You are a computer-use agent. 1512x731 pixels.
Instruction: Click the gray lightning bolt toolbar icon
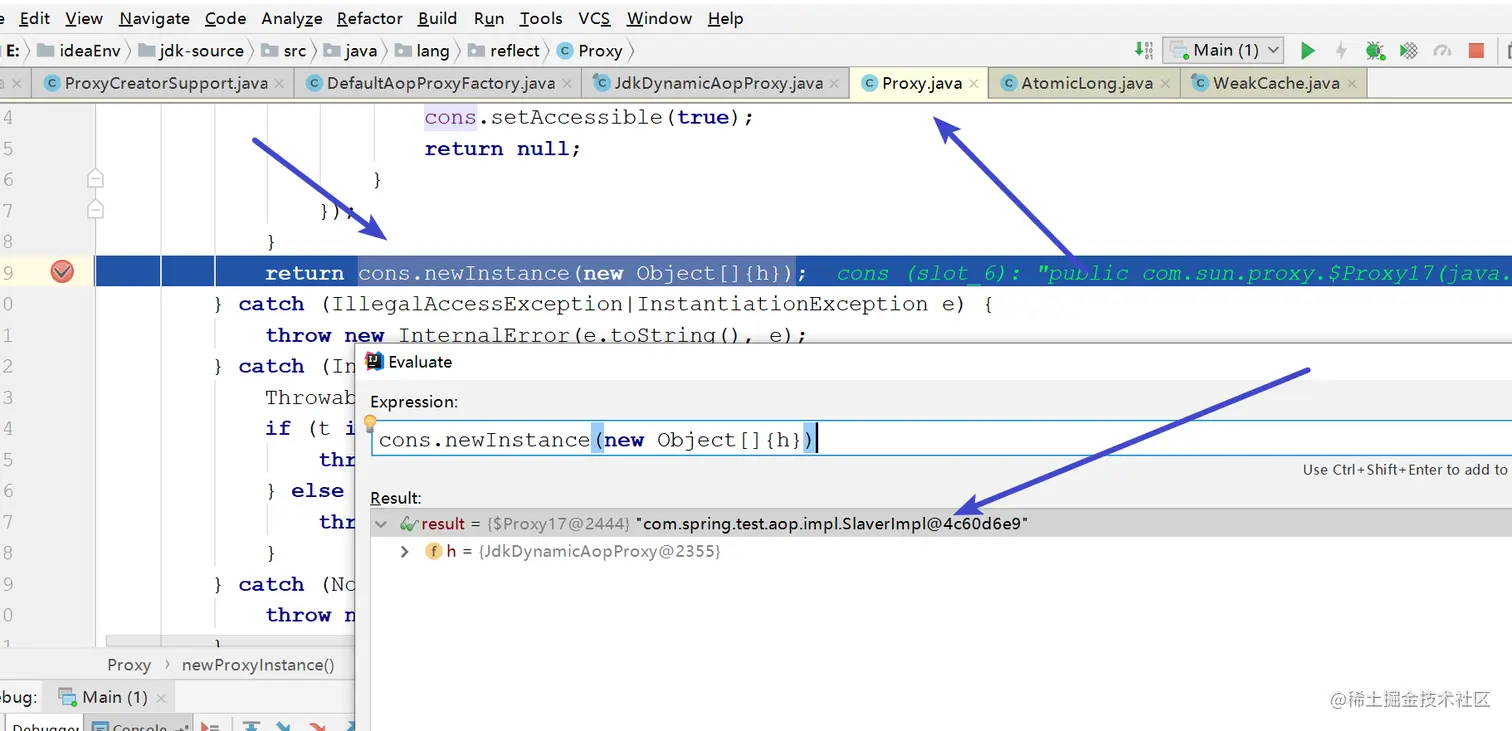coord(1341,50)
